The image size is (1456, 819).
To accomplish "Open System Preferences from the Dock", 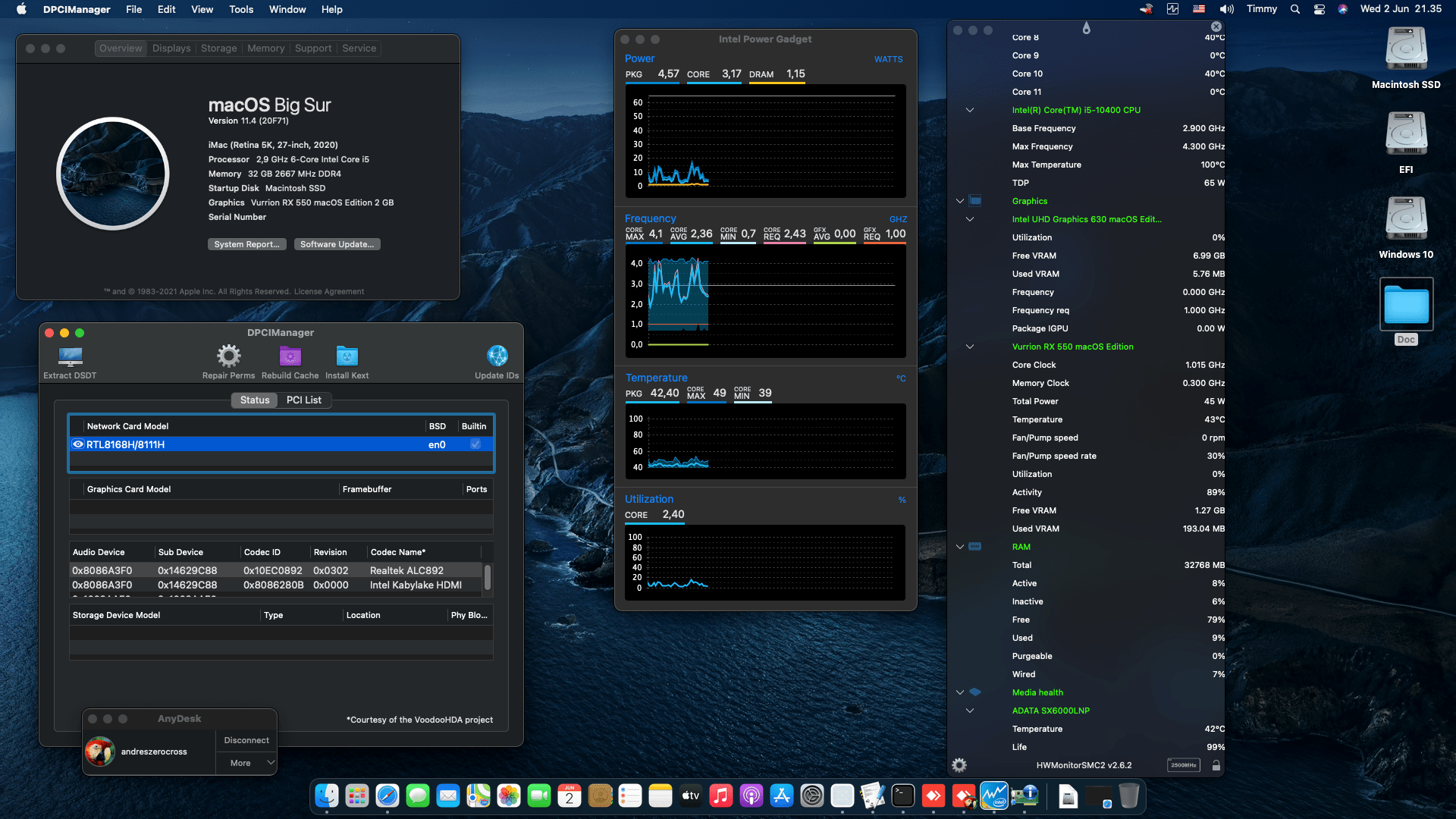I will point(812,795).
